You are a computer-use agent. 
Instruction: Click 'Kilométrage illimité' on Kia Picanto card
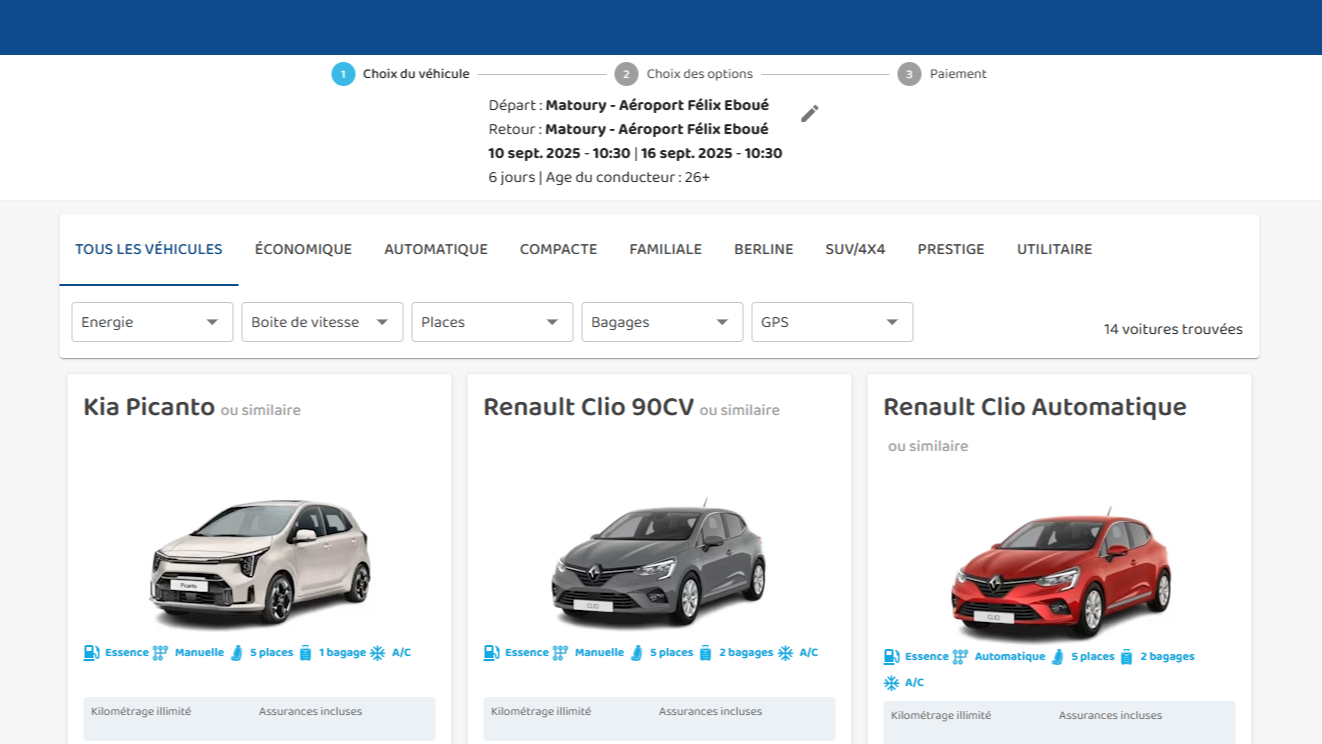coord(141,712)
